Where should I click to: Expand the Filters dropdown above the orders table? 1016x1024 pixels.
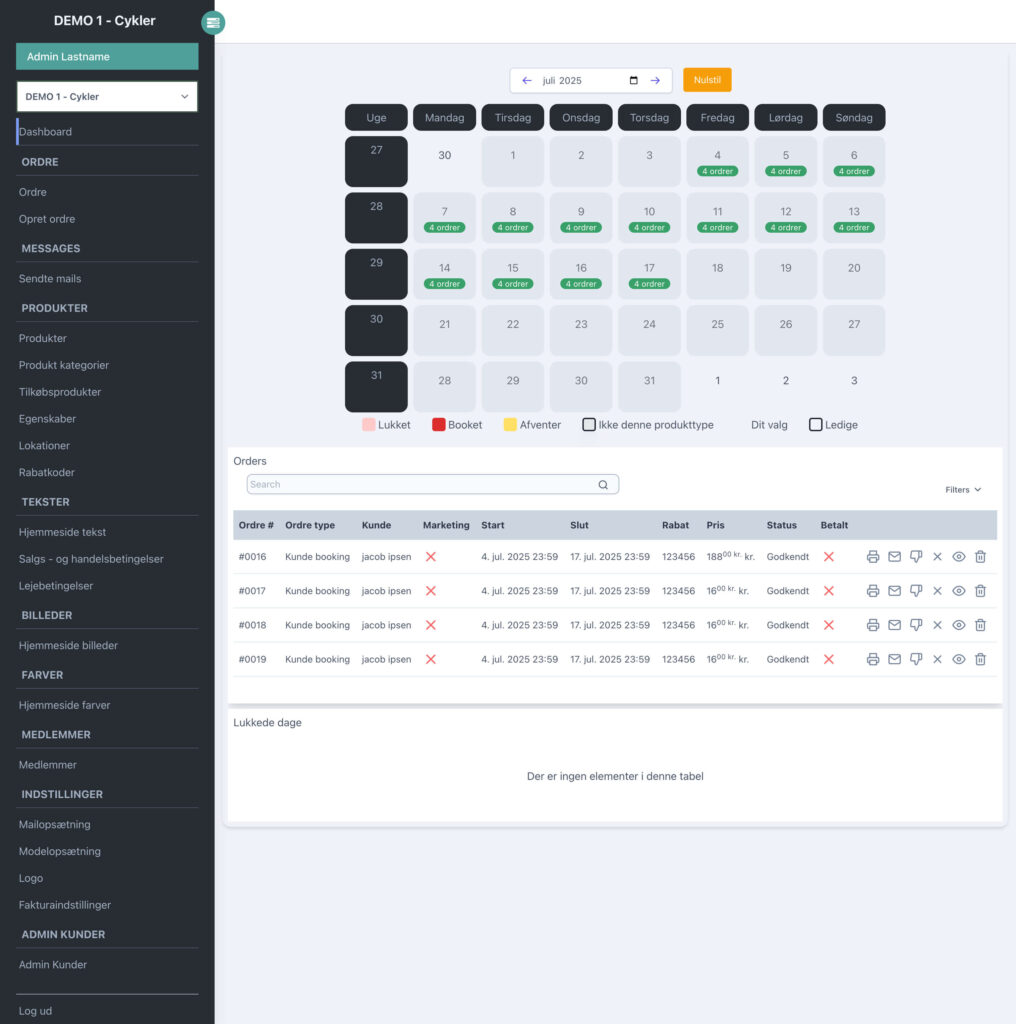(961, 489)
